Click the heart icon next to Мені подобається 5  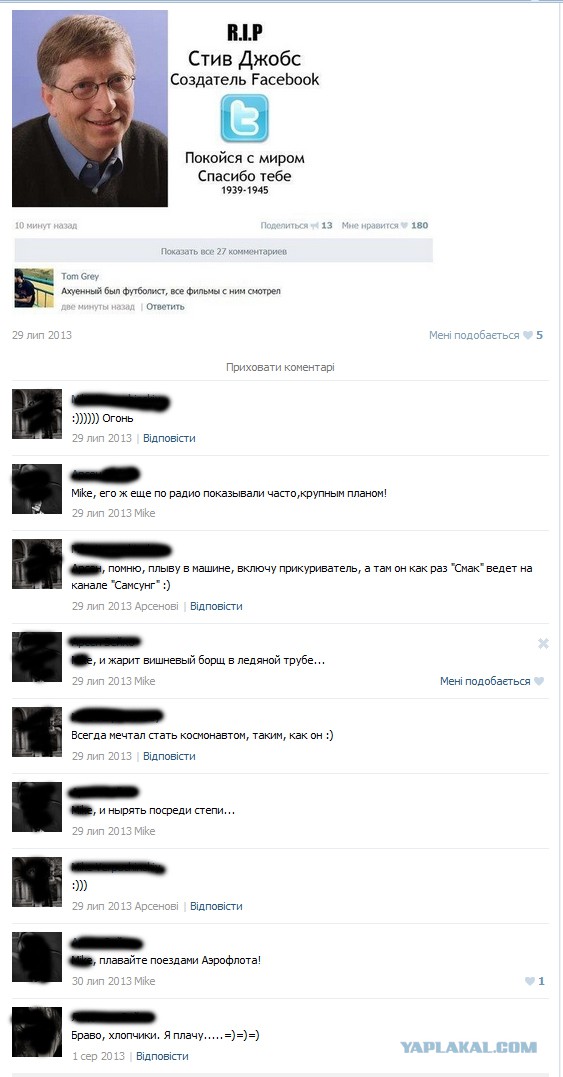(x=527, y=335)
